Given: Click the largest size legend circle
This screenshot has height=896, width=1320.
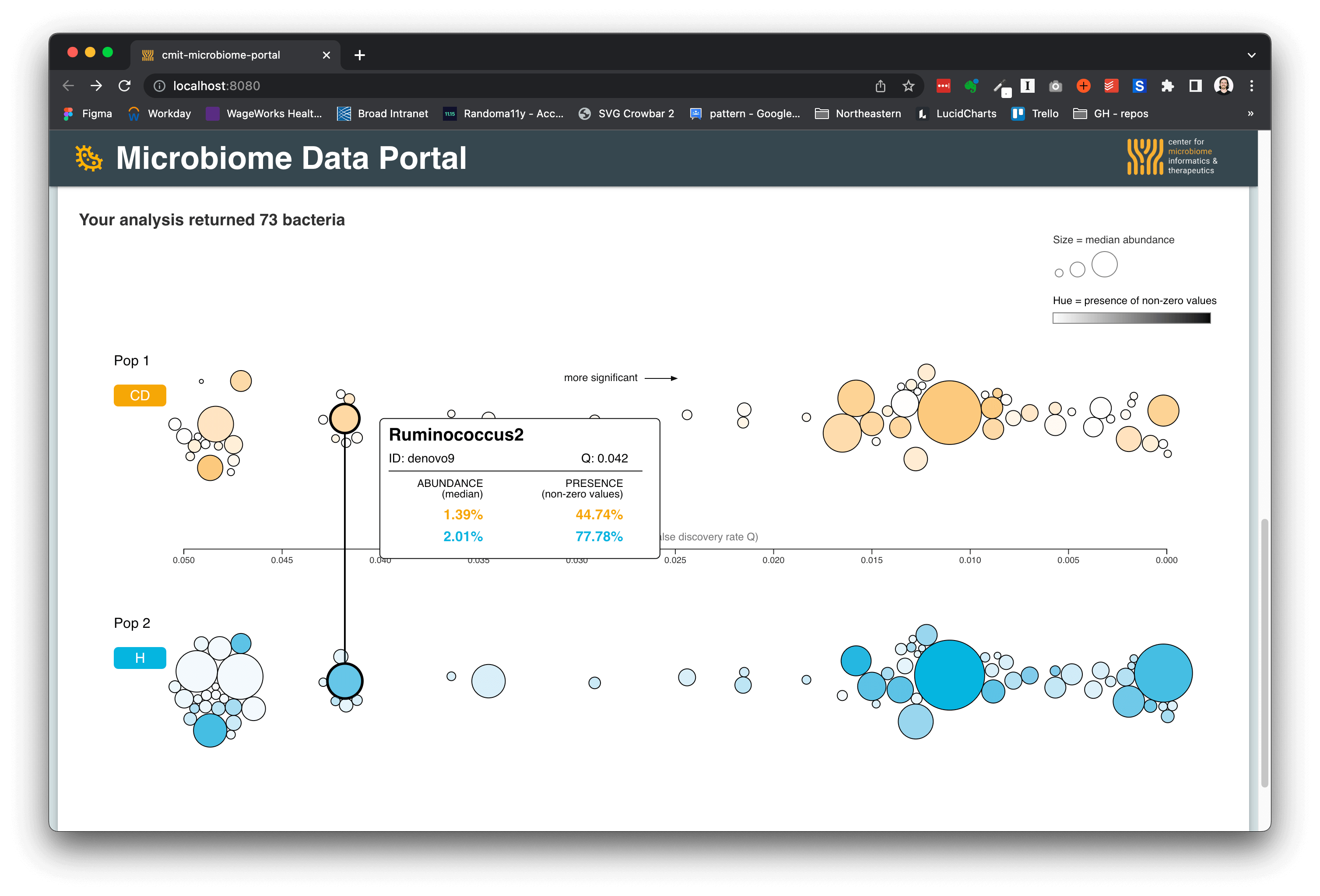Looking at the screenshot, I should 1104,264.
